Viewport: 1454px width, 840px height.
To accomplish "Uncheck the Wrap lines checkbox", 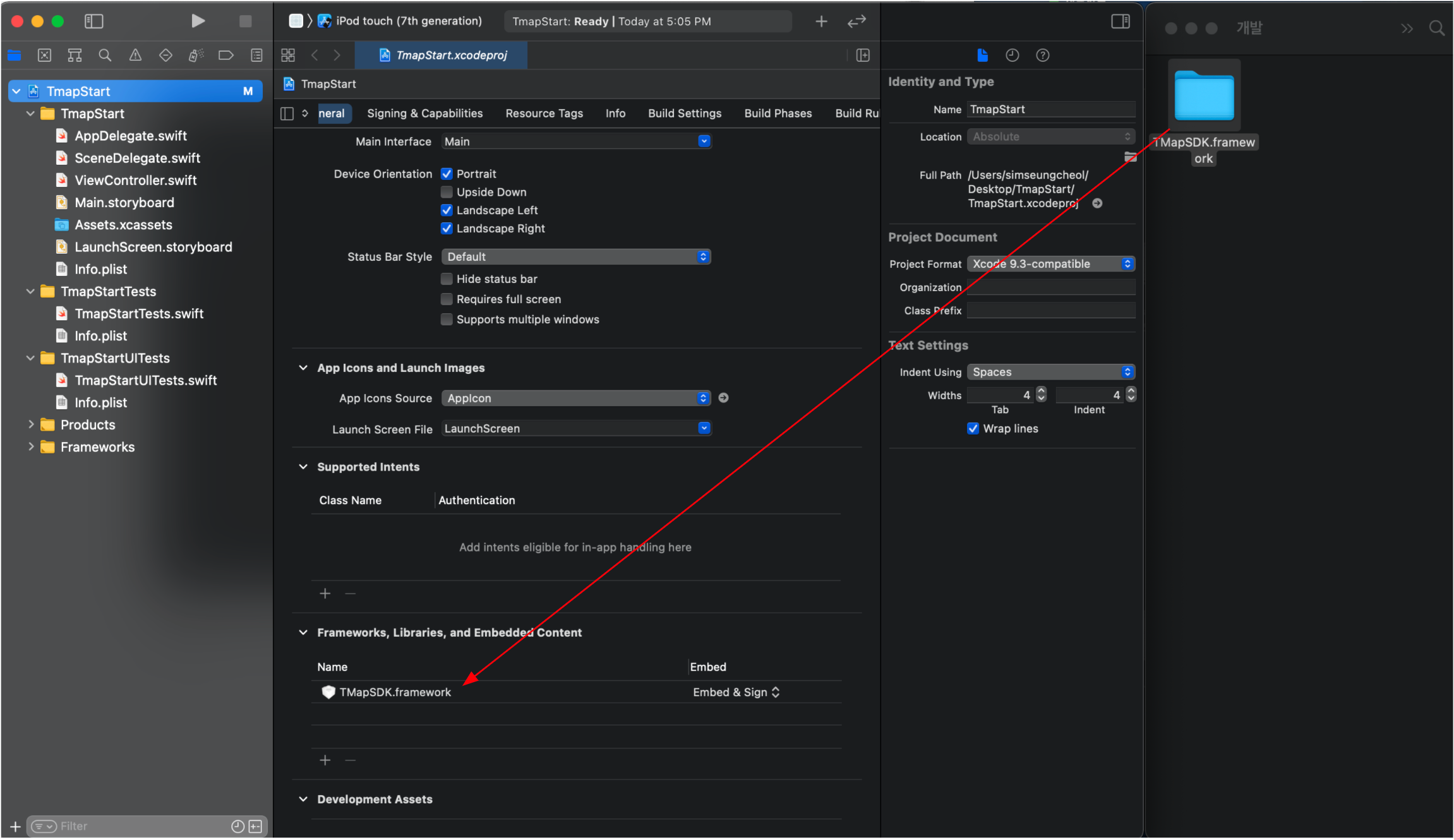I will click(x=973, y=429).
